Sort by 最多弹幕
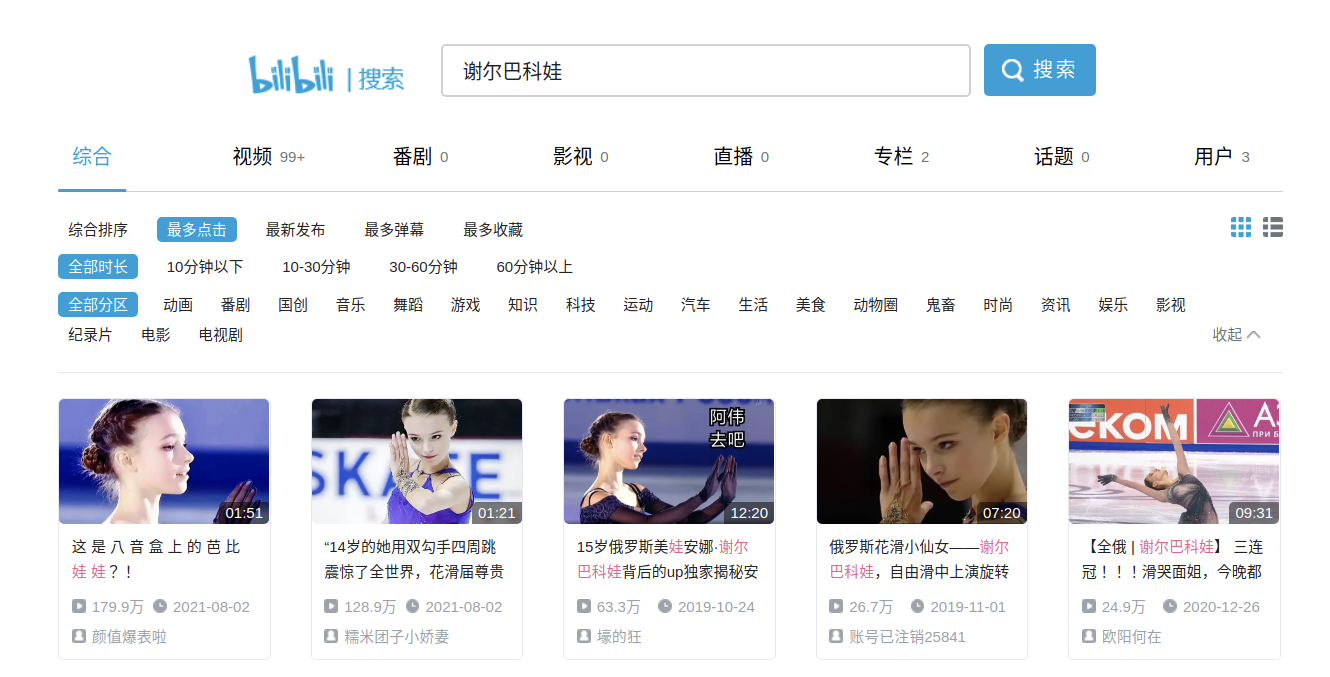1330x677 pixels. point(394,230)
